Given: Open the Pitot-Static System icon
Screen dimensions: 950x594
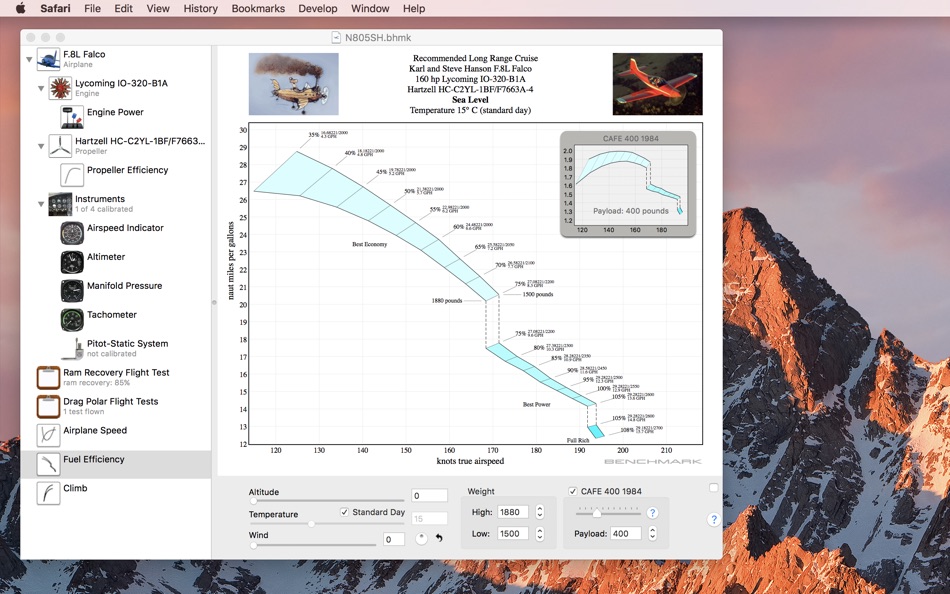Looking at the screenshot, I should click(72, 349).
